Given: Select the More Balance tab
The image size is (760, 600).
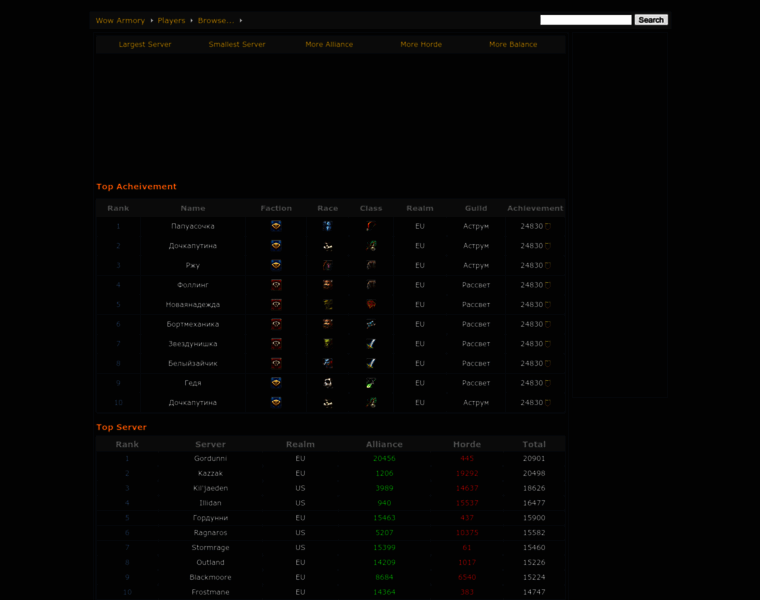Looking at the screenshot, I should 513,44.
